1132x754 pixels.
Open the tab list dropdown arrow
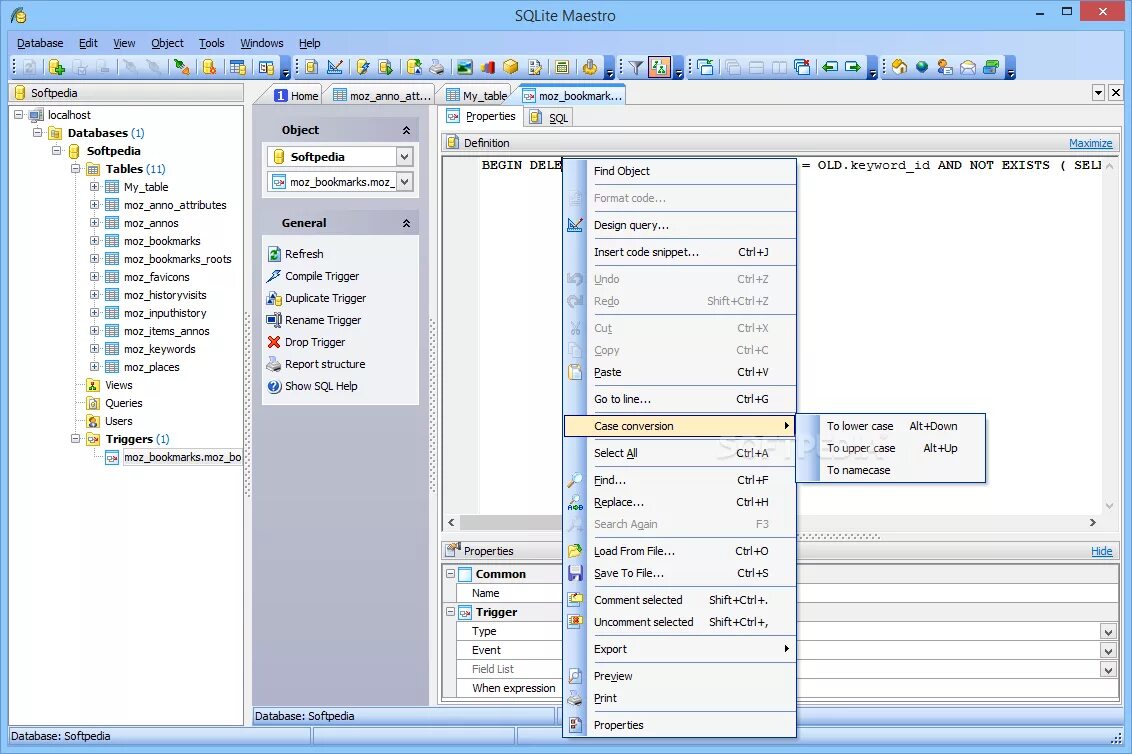click(1098, 92)
